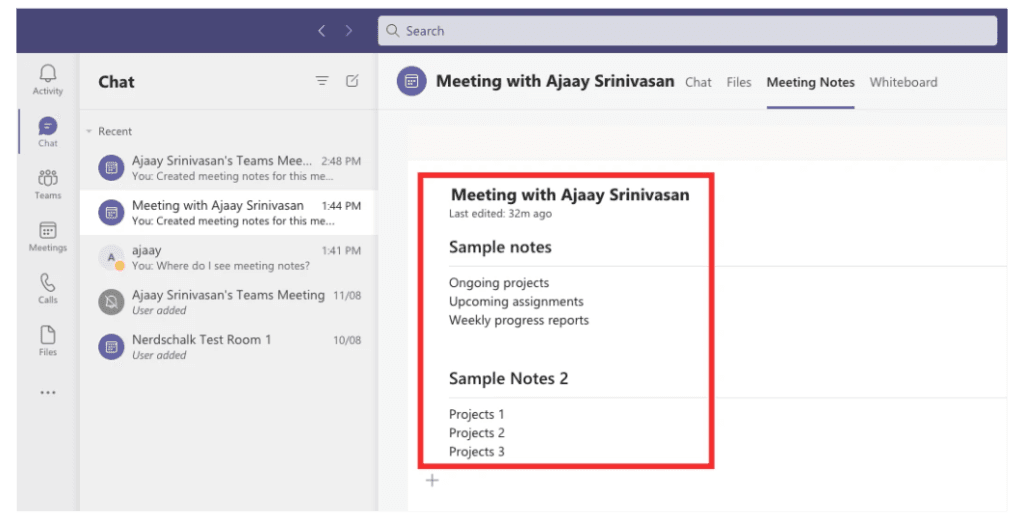
Task: Start a new chat with compose icon
Action: coord(352,81)
